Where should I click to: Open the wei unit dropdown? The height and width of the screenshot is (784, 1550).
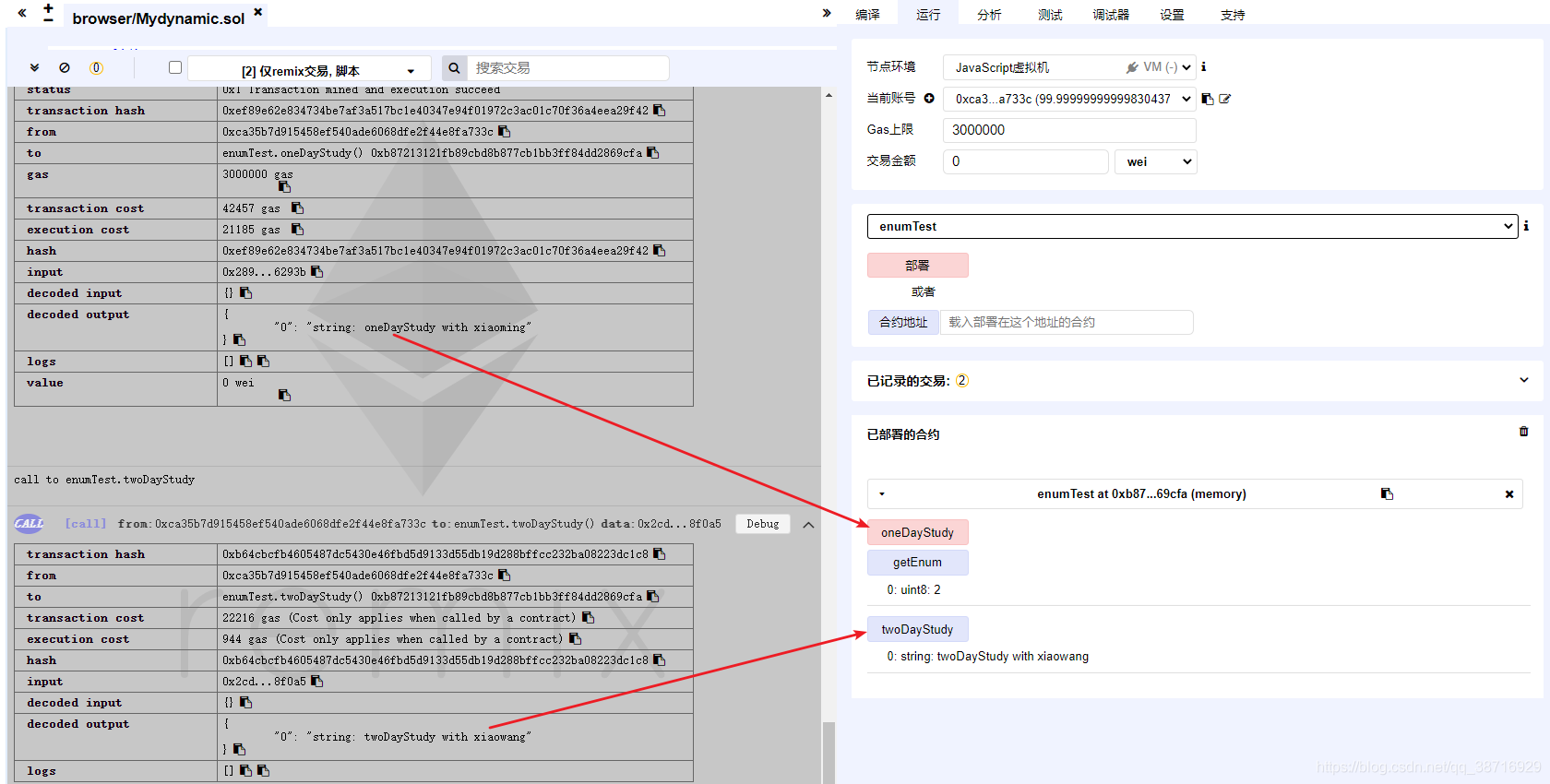pyautogui.click(x=1156, y=161)
